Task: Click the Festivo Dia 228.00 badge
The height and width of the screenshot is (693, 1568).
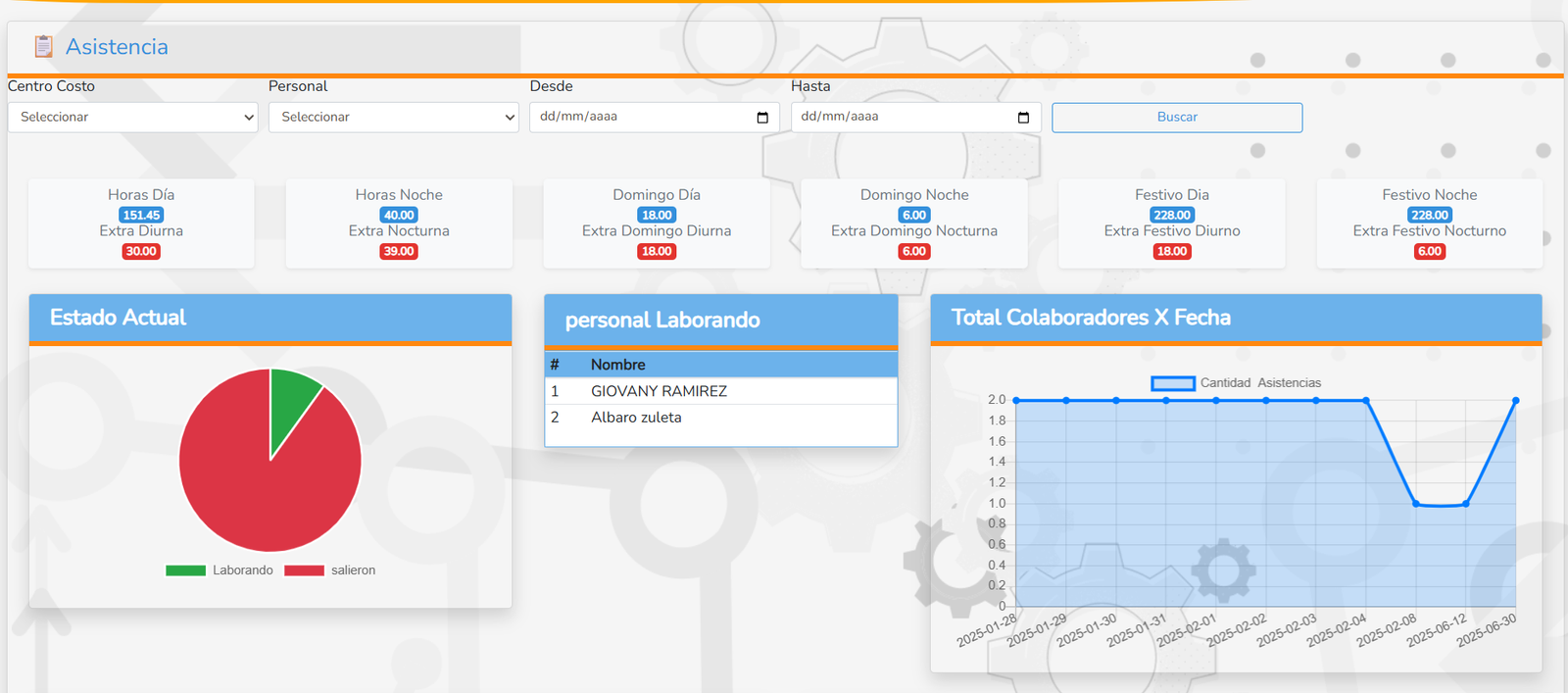Action: [1171, 216]
